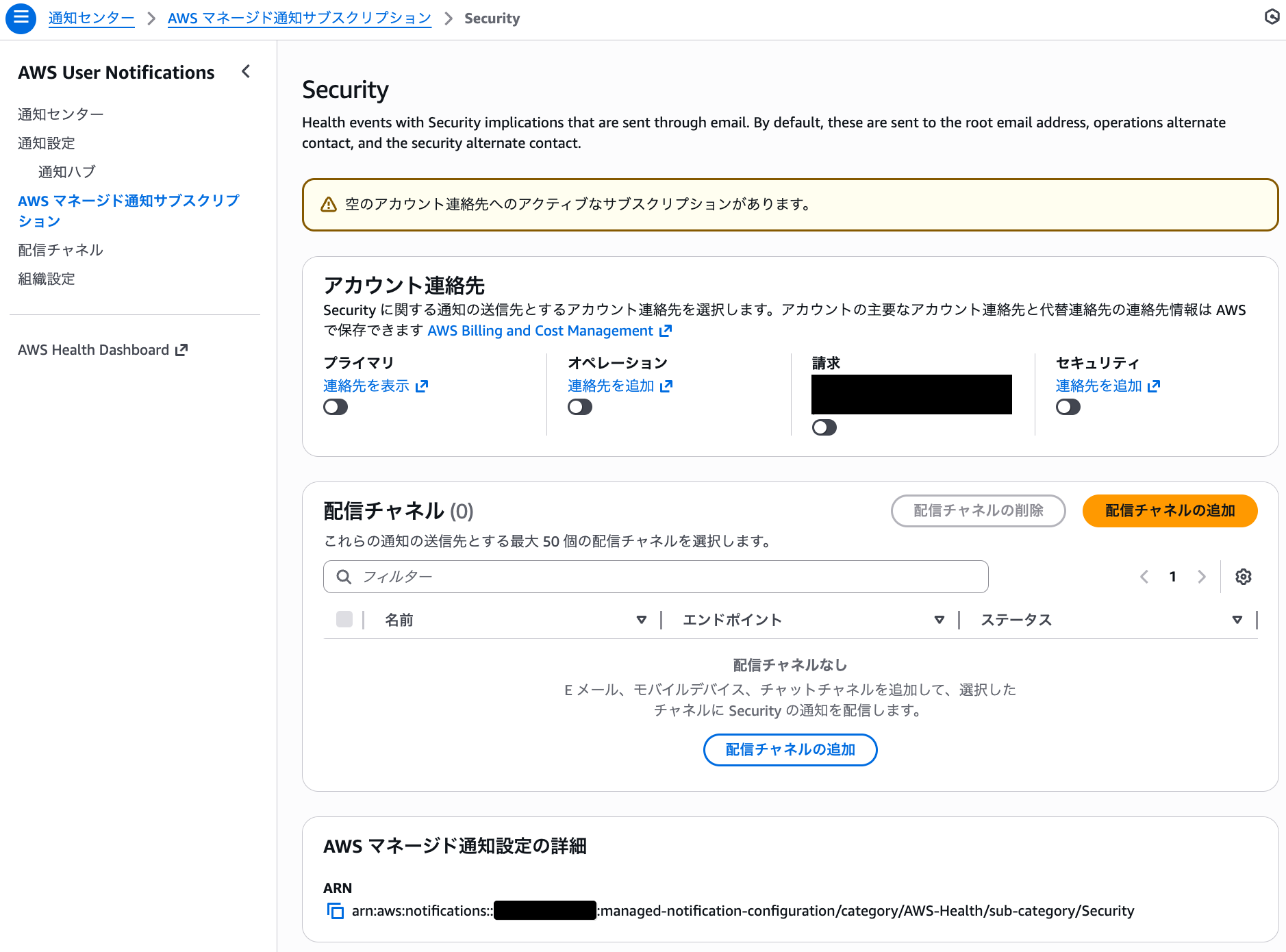
Task: Toggle the 請求 account contact switch
Action: 825,427
